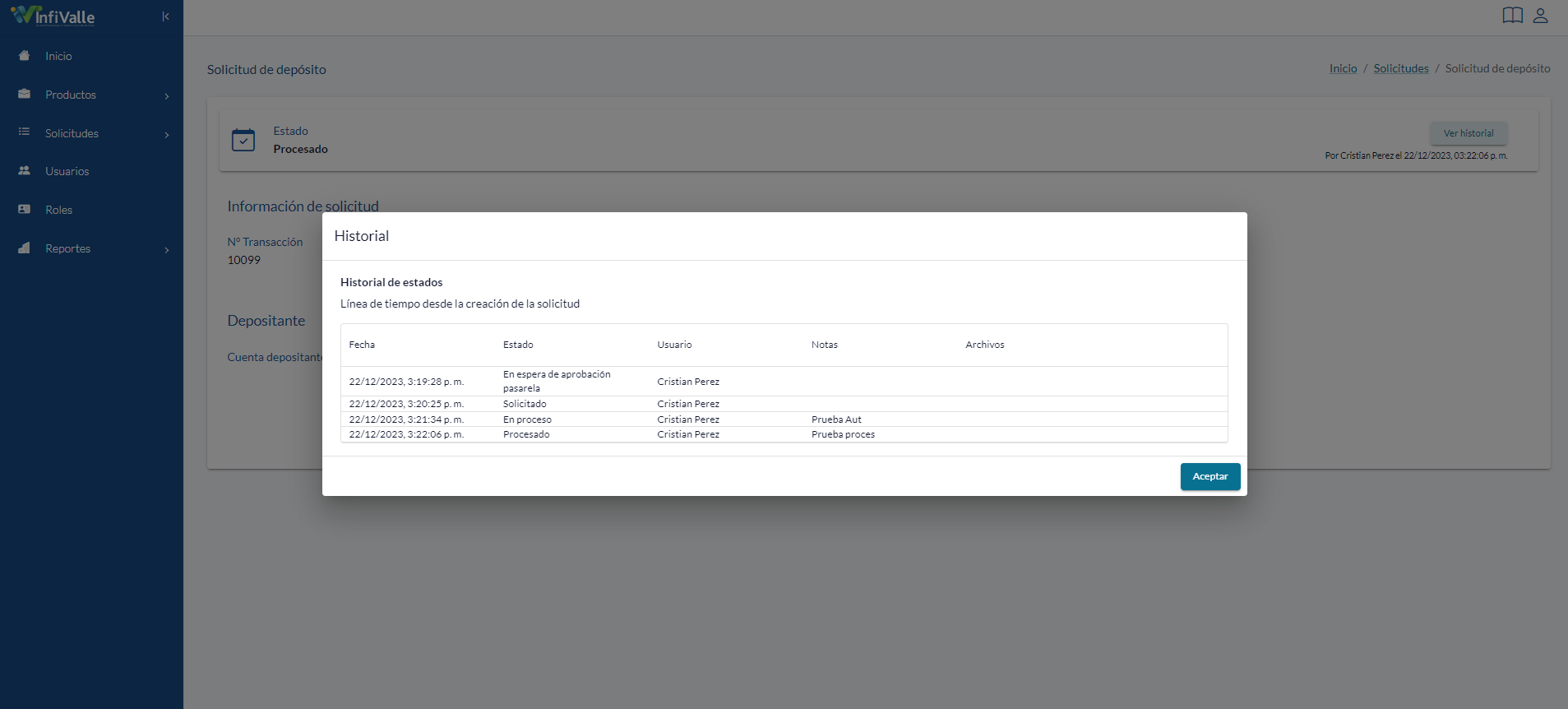This screenshot has width=1568, height=709.
Task: Click the 'Solicitado' status cell
Action: tap(525, 404)
